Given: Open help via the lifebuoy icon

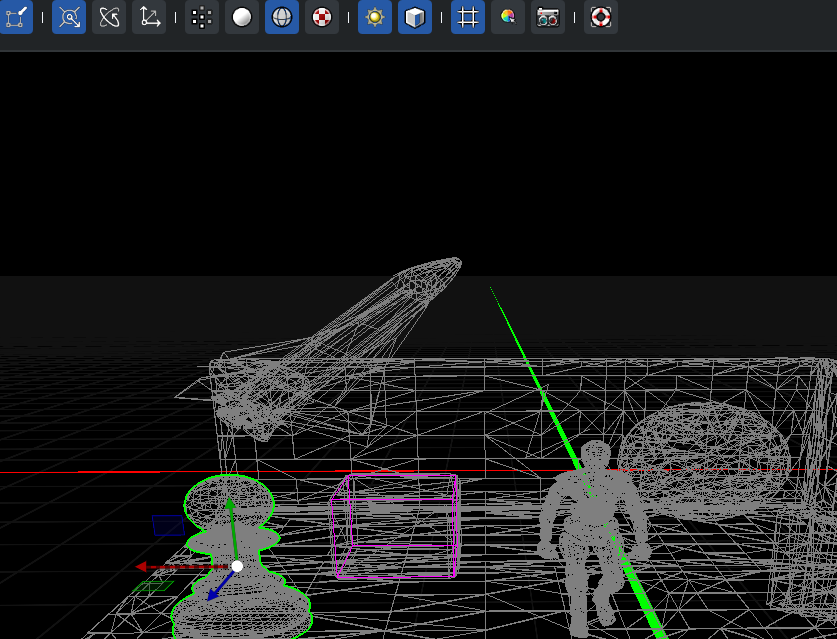Looking at the screenshot, I should click(x=601, y=17).
